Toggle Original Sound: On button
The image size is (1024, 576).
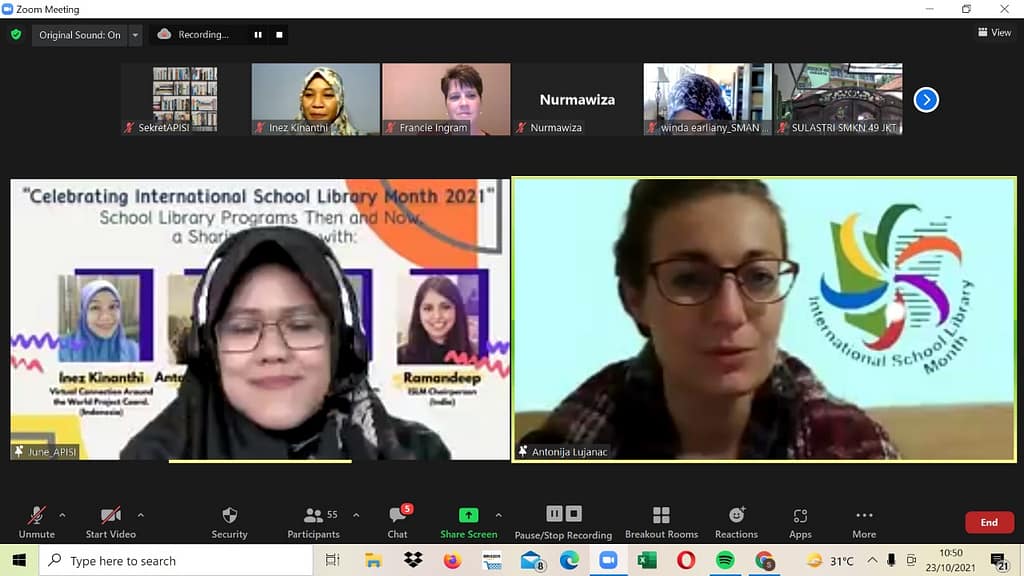(80, 35)
